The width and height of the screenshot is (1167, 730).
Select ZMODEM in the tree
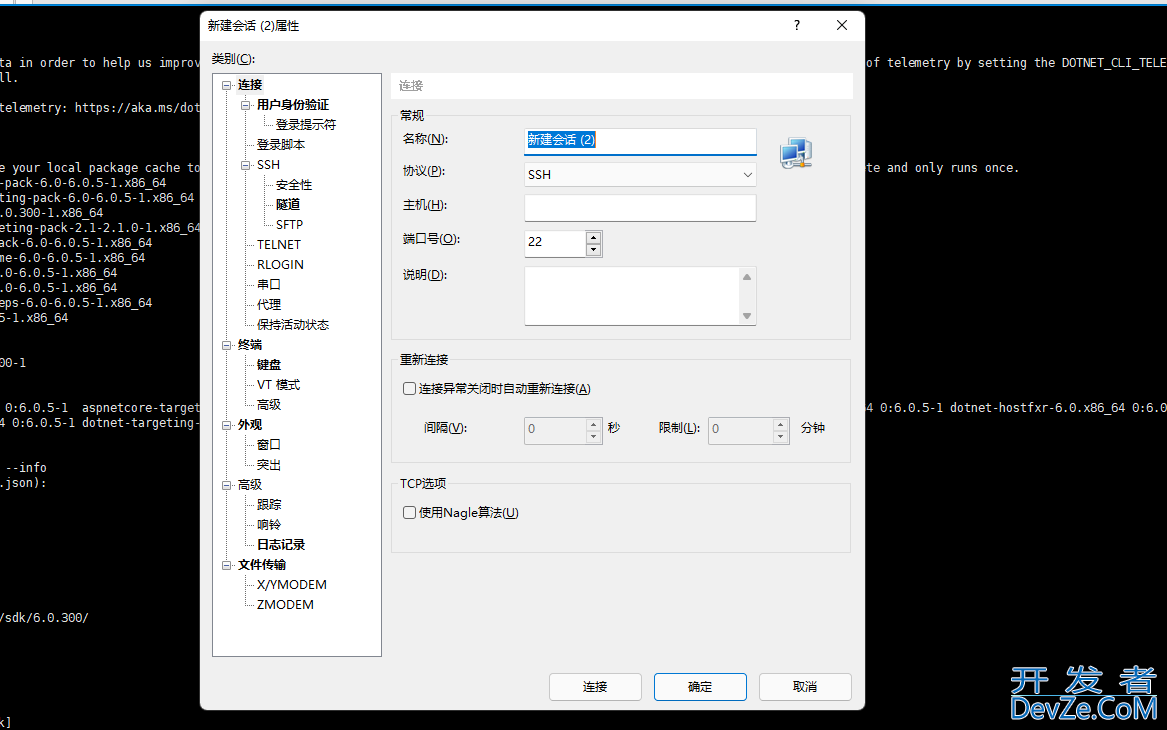(x=285, y=605)
